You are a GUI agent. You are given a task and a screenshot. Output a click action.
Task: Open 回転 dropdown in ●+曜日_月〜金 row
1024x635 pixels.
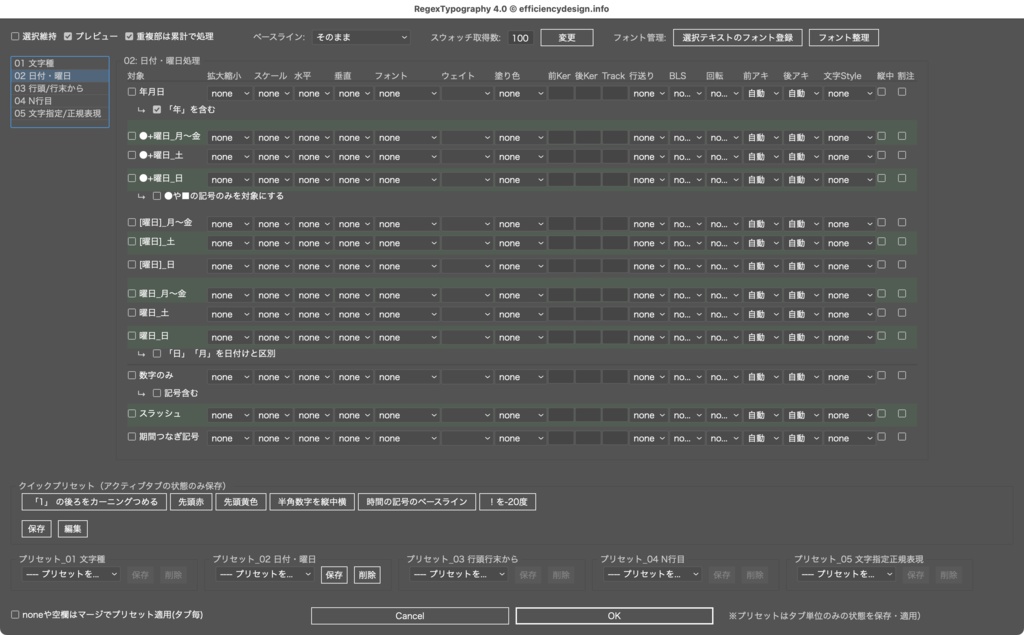tap(724, 138)
